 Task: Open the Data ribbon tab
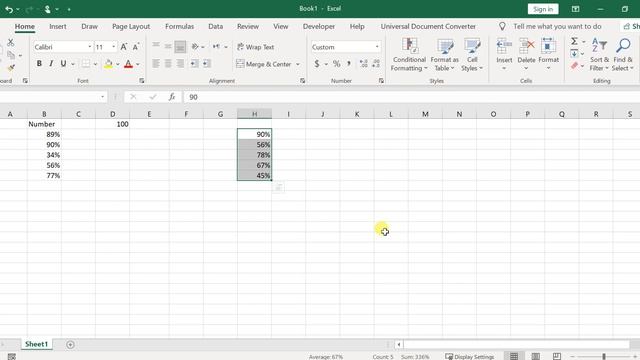click(x=216, y=26)
